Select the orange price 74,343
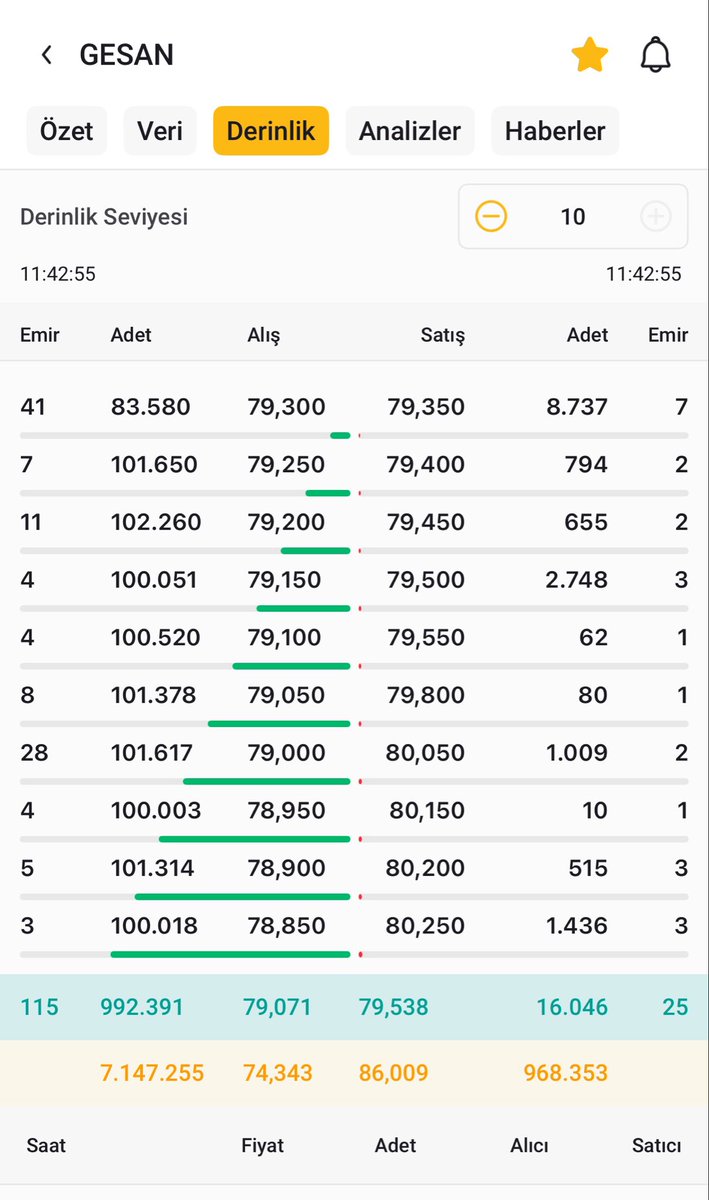Viewport: 709px width, 1200px height. pos(277,1073)
